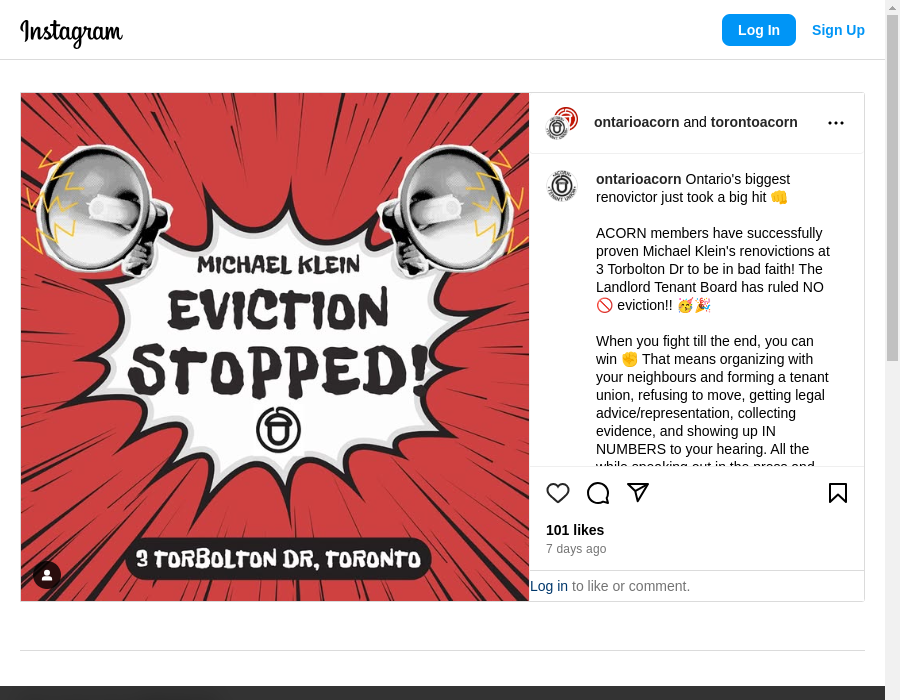Open the ontarioacorn profile in post header
The width and height of the screenshot is (900, 700).
coord(637,122)
